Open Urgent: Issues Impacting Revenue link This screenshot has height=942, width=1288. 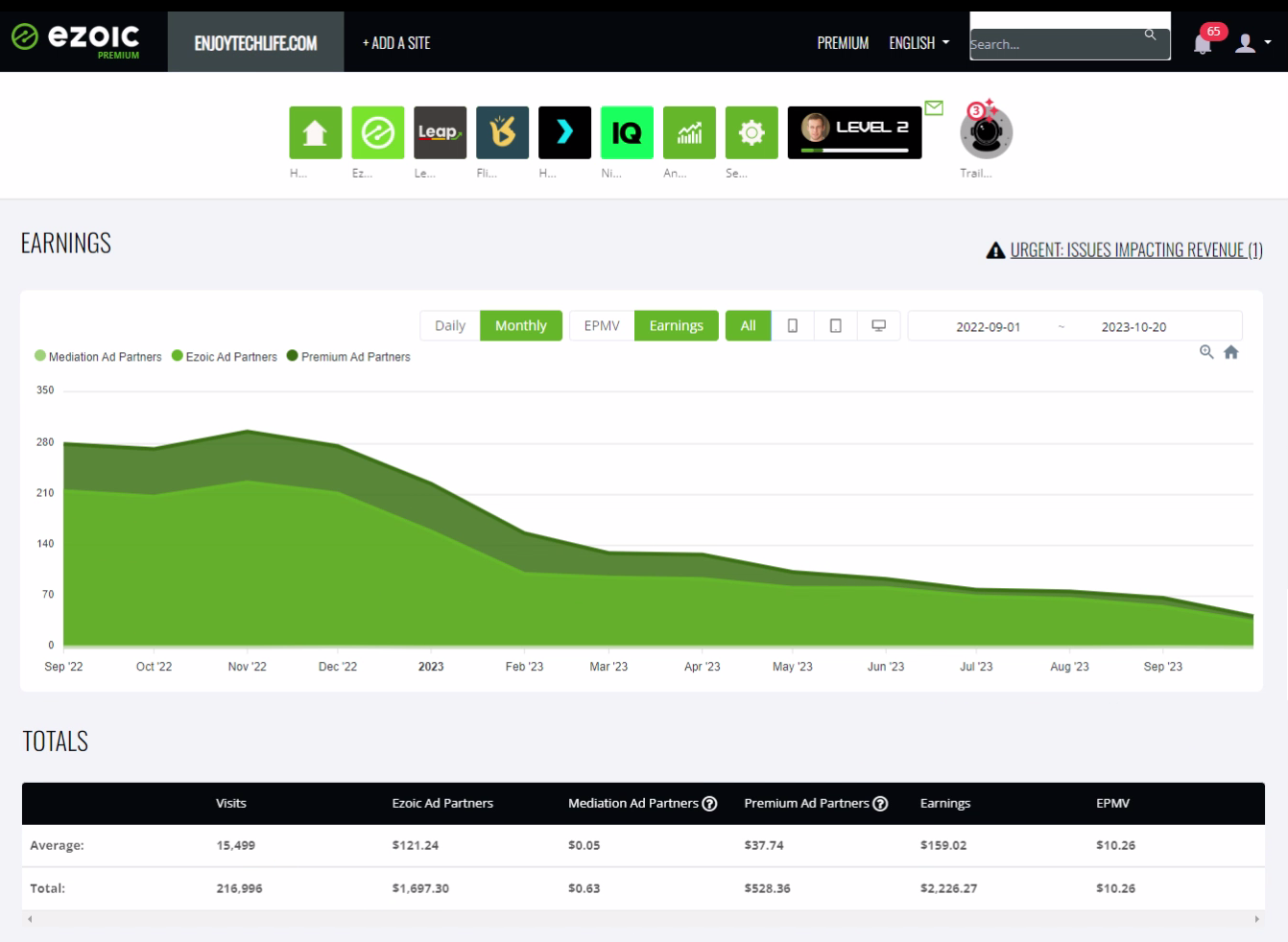[1136, 250]
